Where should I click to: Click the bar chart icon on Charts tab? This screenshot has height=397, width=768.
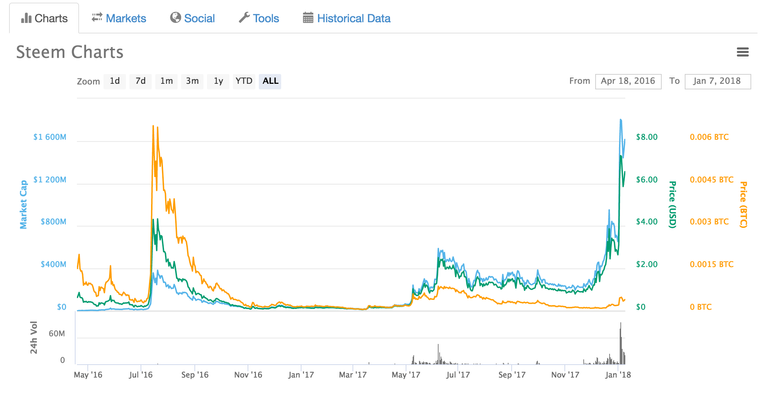[x=26, y=19]
